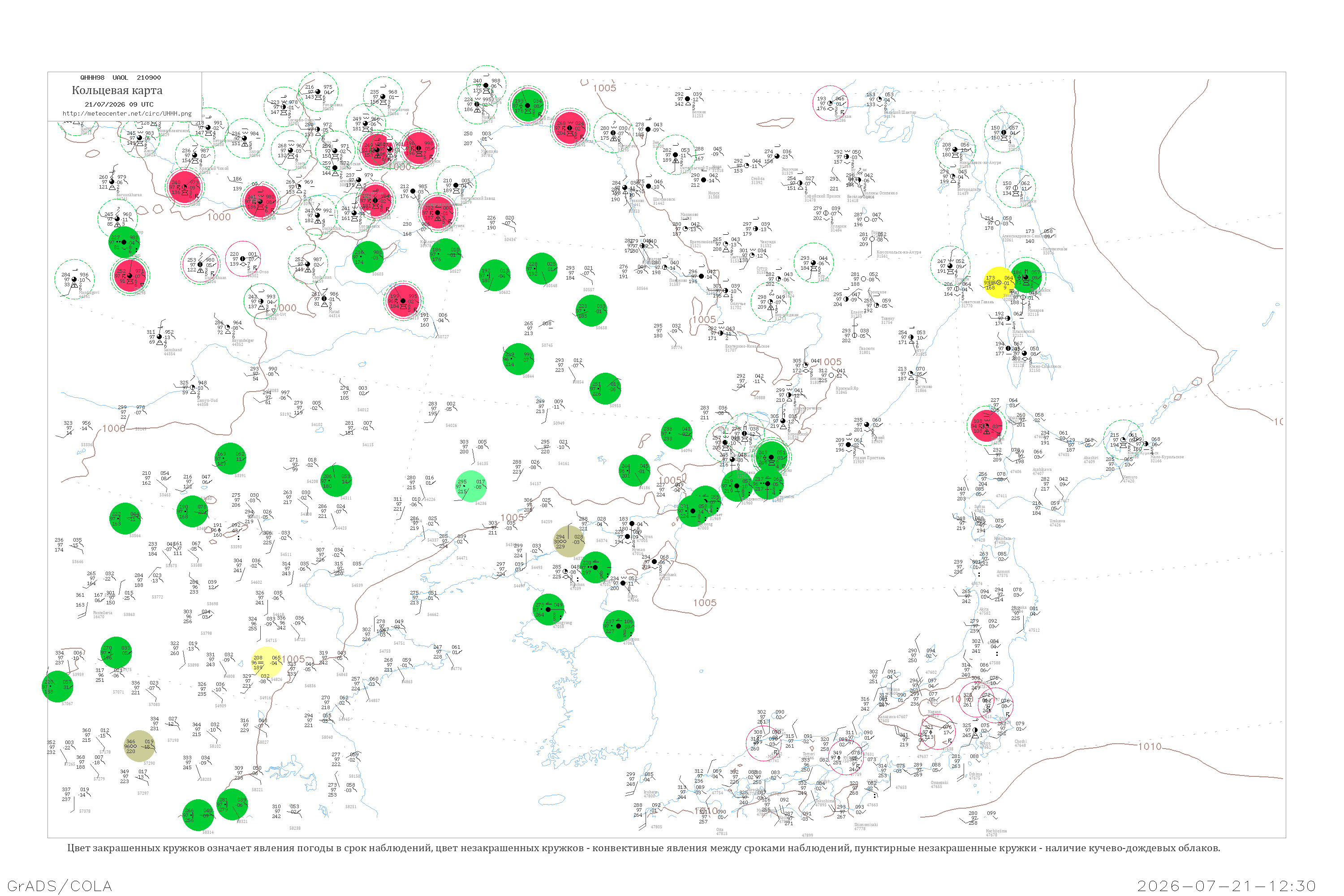Viewport: 1344px width, 896px height.
Task: Click the Кольцевая карта map title
Action: (117, 90)
